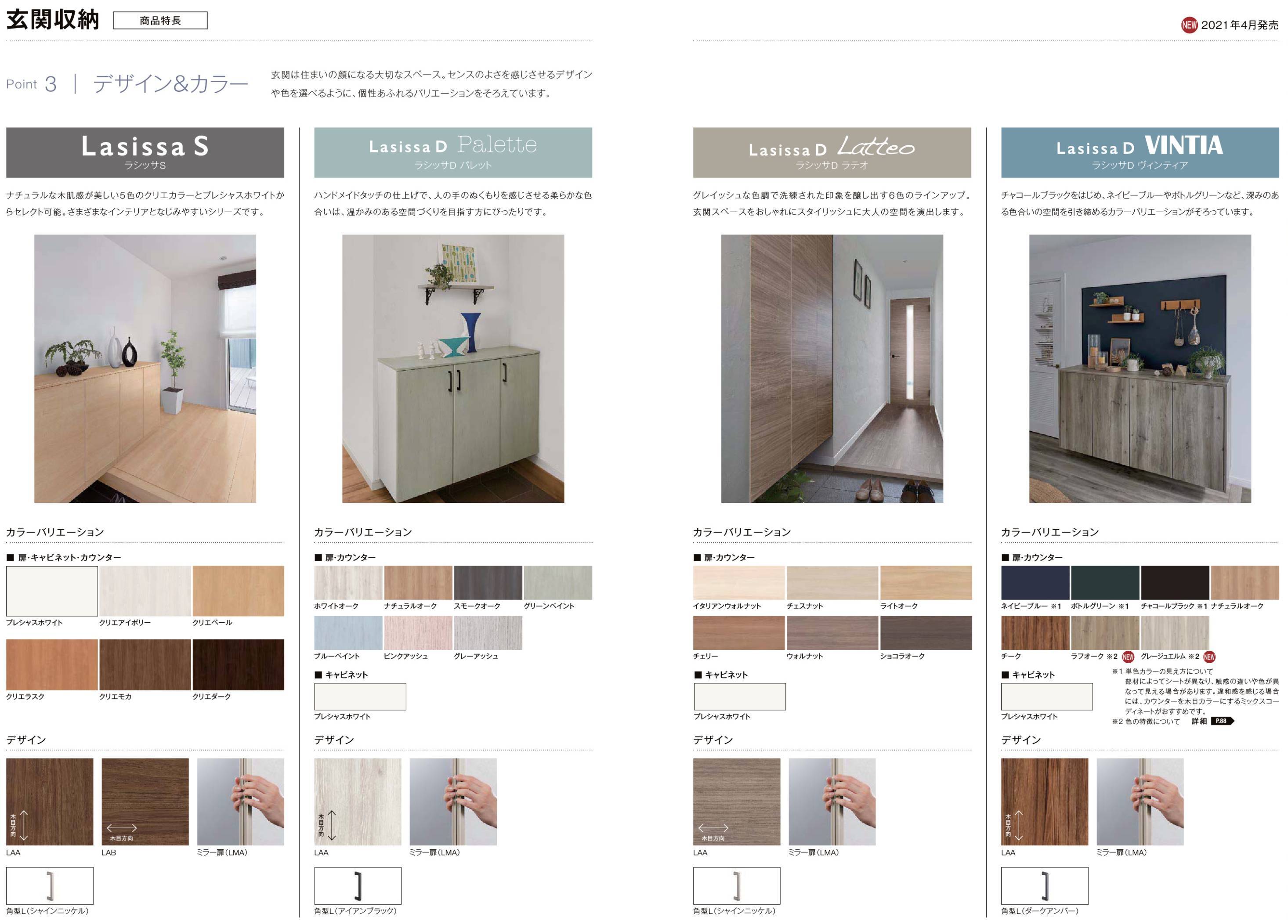Select the グレージュエルム color swatch
This screenshot has width=1288, height=924.
pyautogui.click(x=1174, y=633)
